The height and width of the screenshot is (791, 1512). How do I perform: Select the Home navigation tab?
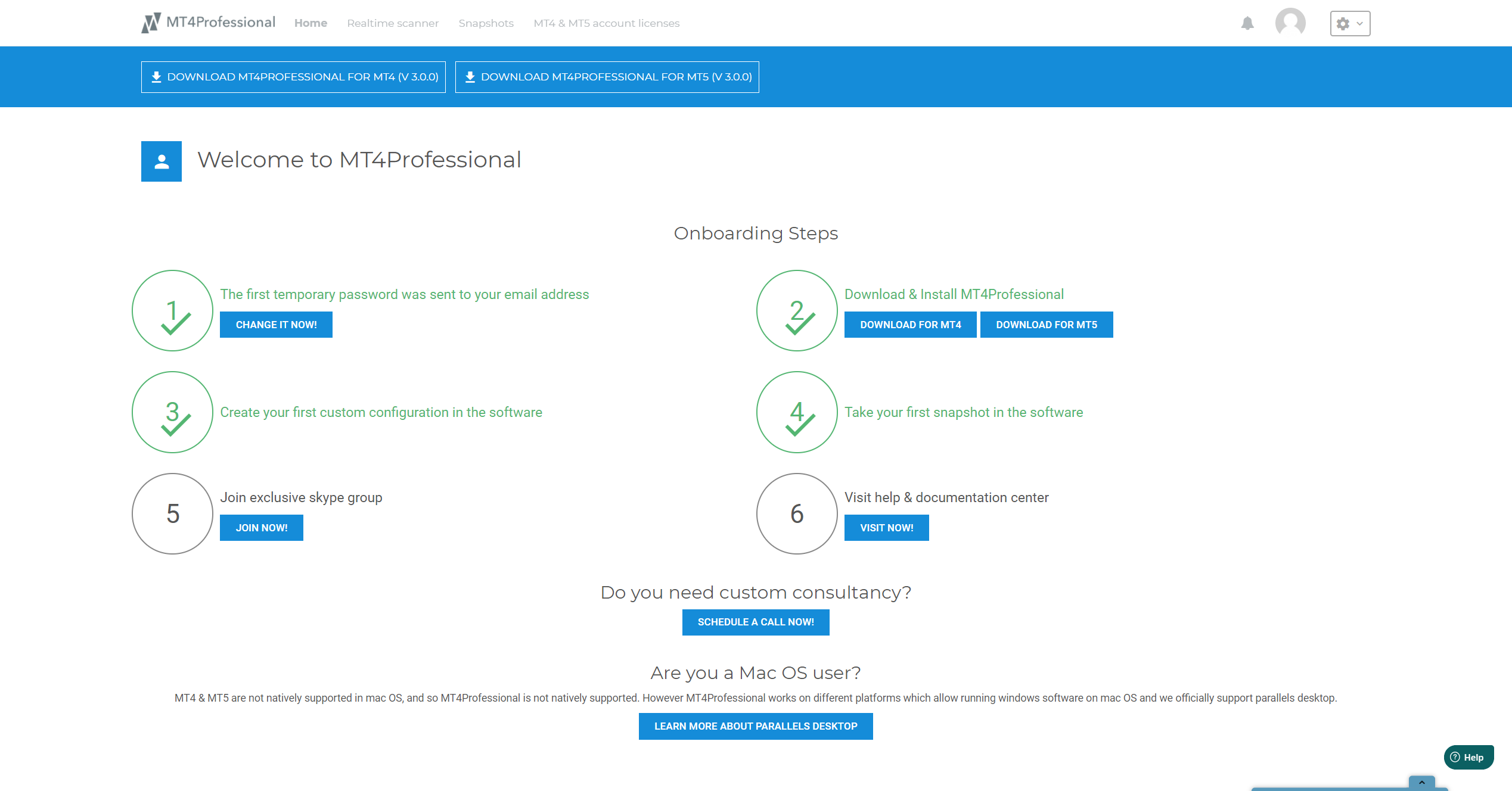tap(310, 22)
